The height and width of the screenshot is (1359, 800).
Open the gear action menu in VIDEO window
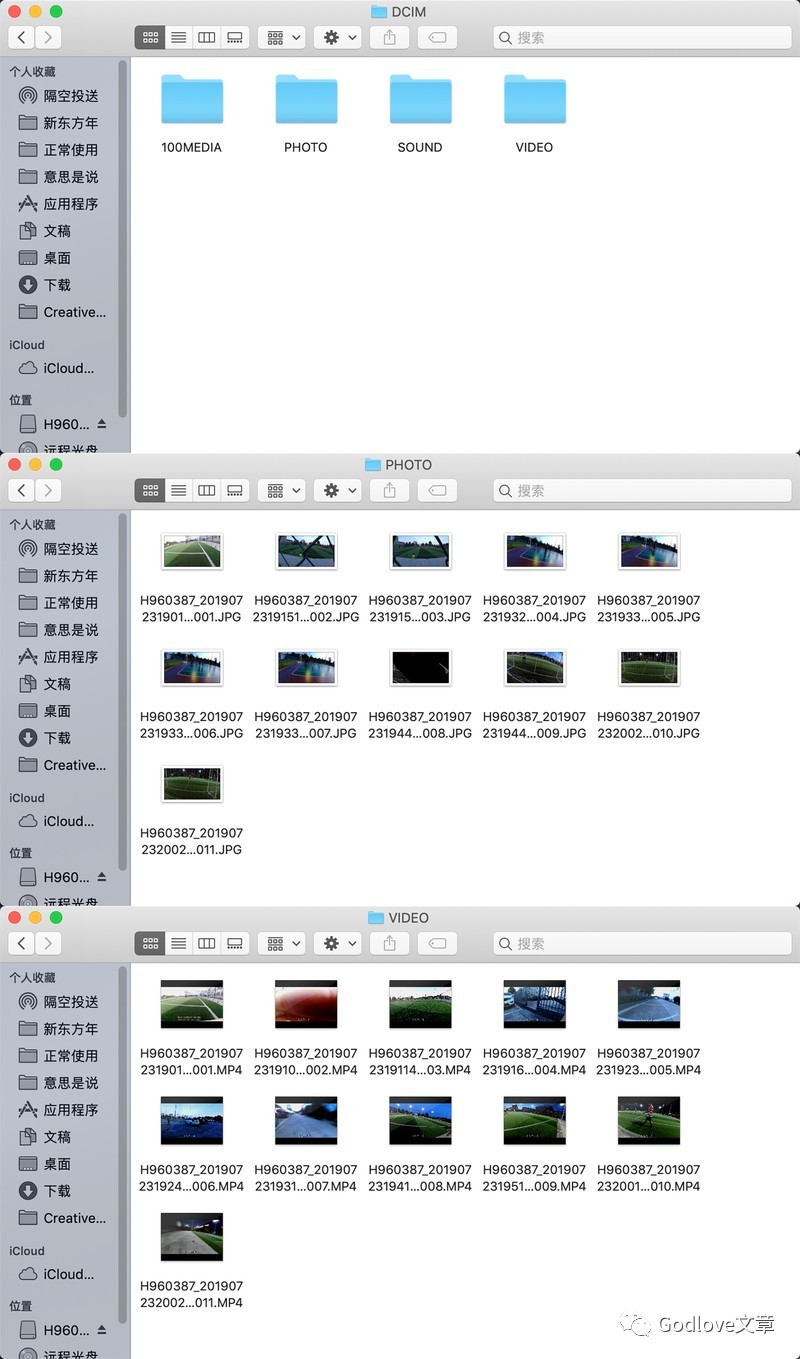tap(338, 944)
